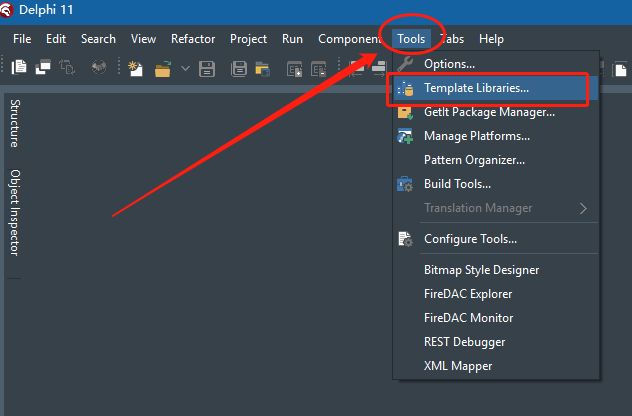Click the globe browser toolbar icon
Screen dimensions: 632x416
(99, 67)
